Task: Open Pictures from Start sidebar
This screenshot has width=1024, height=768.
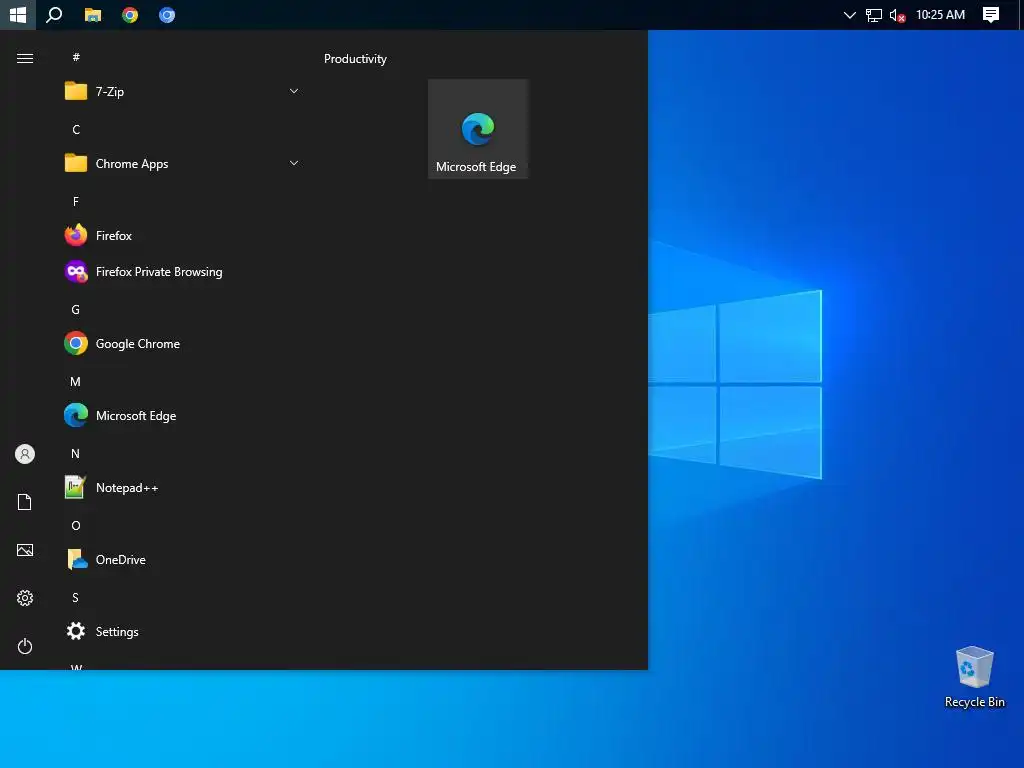Action: coord(25,550)
